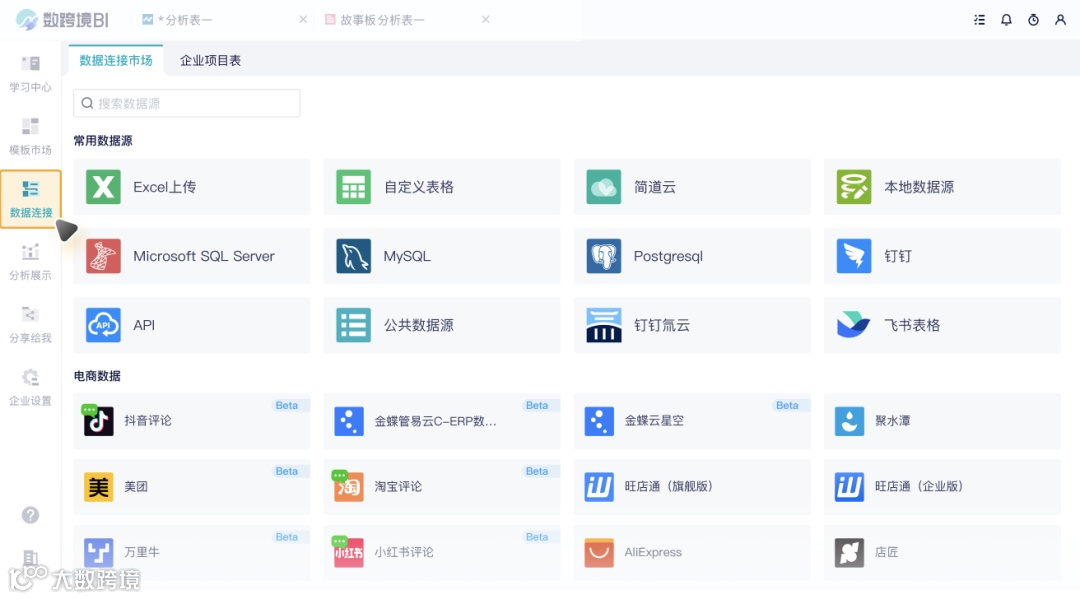The width and height of the screenshot is (1080, 599).
Task: Connect to Microsoft SQL Server
Action: point(191,256)
